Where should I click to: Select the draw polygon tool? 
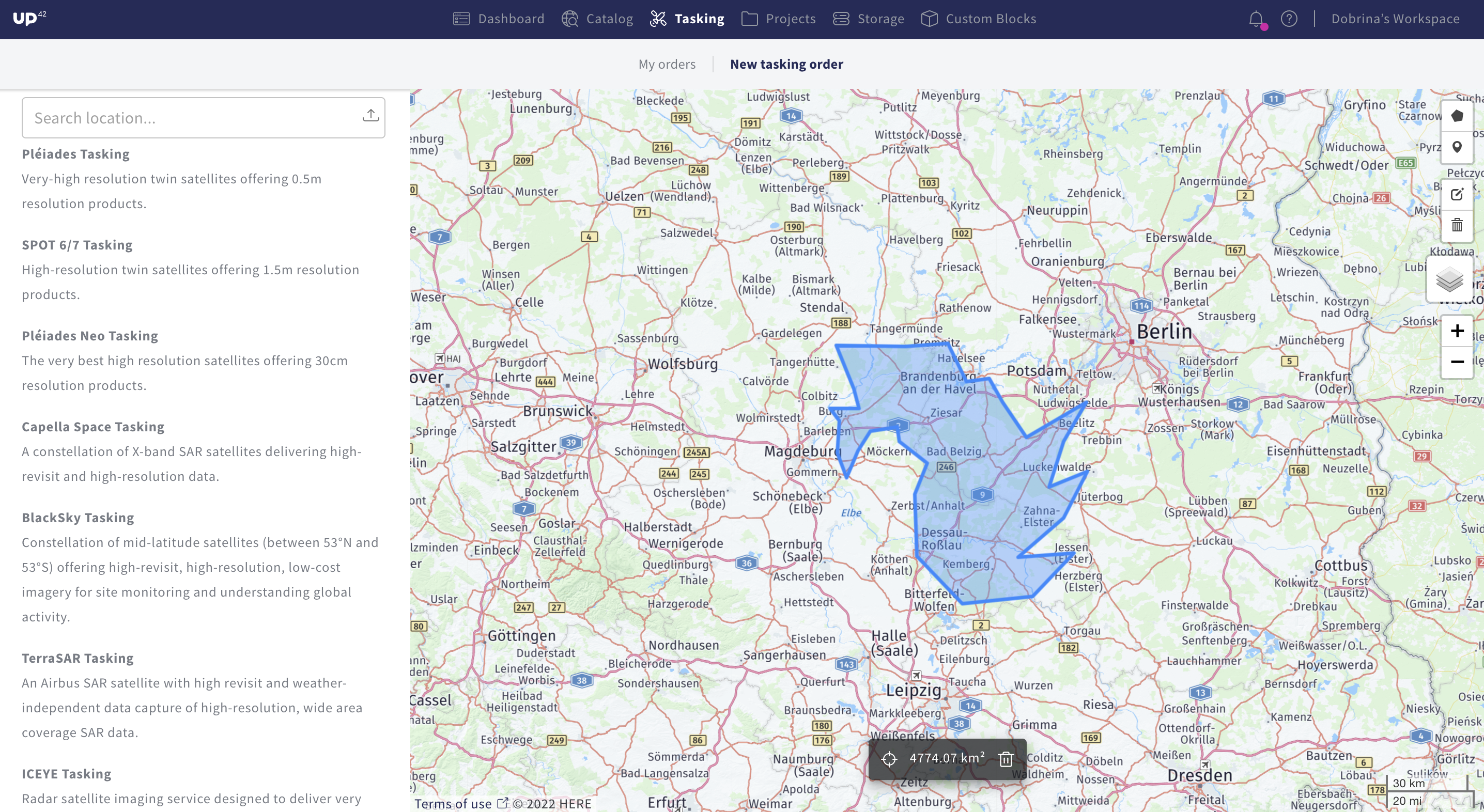1457,116
